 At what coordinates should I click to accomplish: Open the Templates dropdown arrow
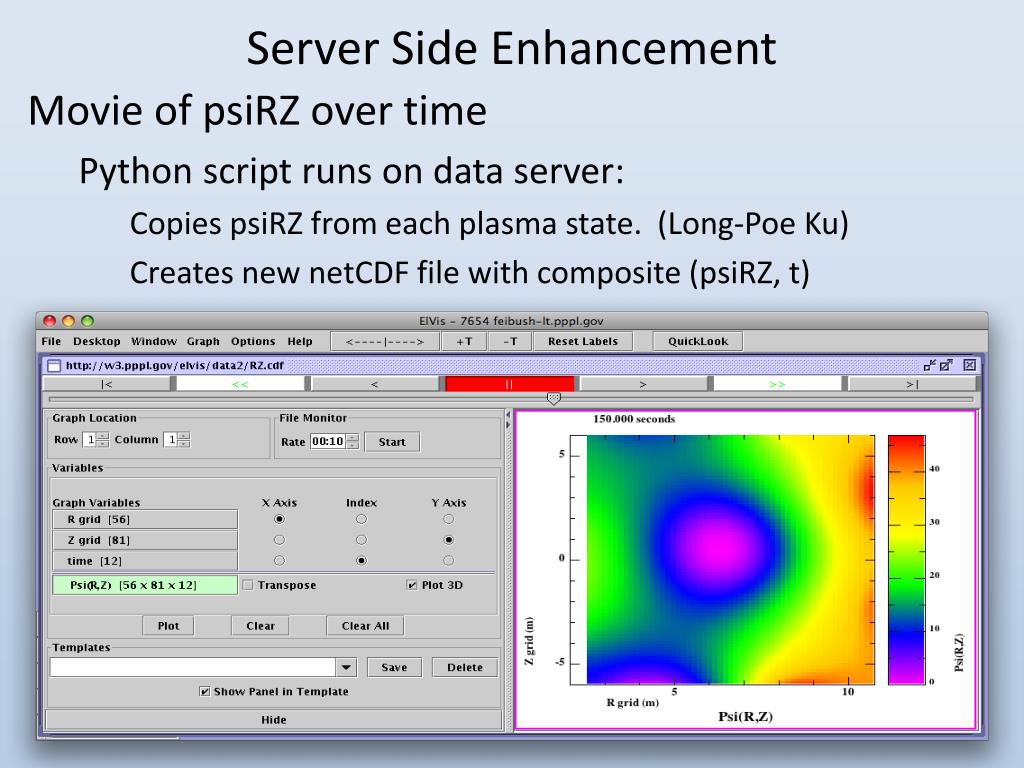(x=346, y=667)
